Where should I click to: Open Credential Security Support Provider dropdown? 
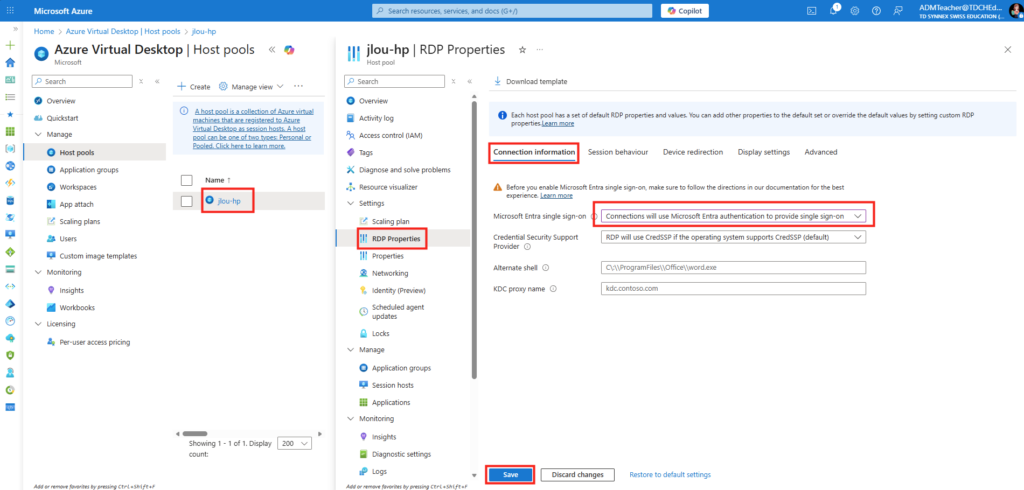tap(733, 237)
